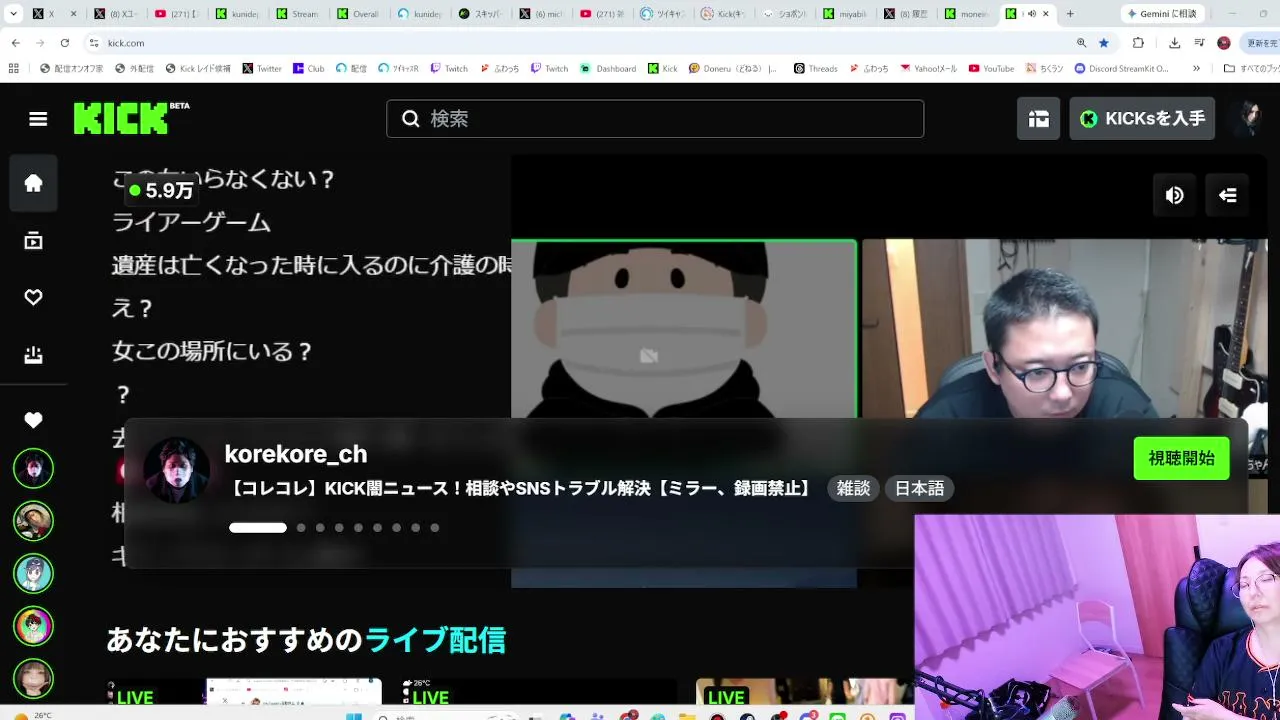
Task: Open the YouTube bookmark
Action: pos(990,69)
